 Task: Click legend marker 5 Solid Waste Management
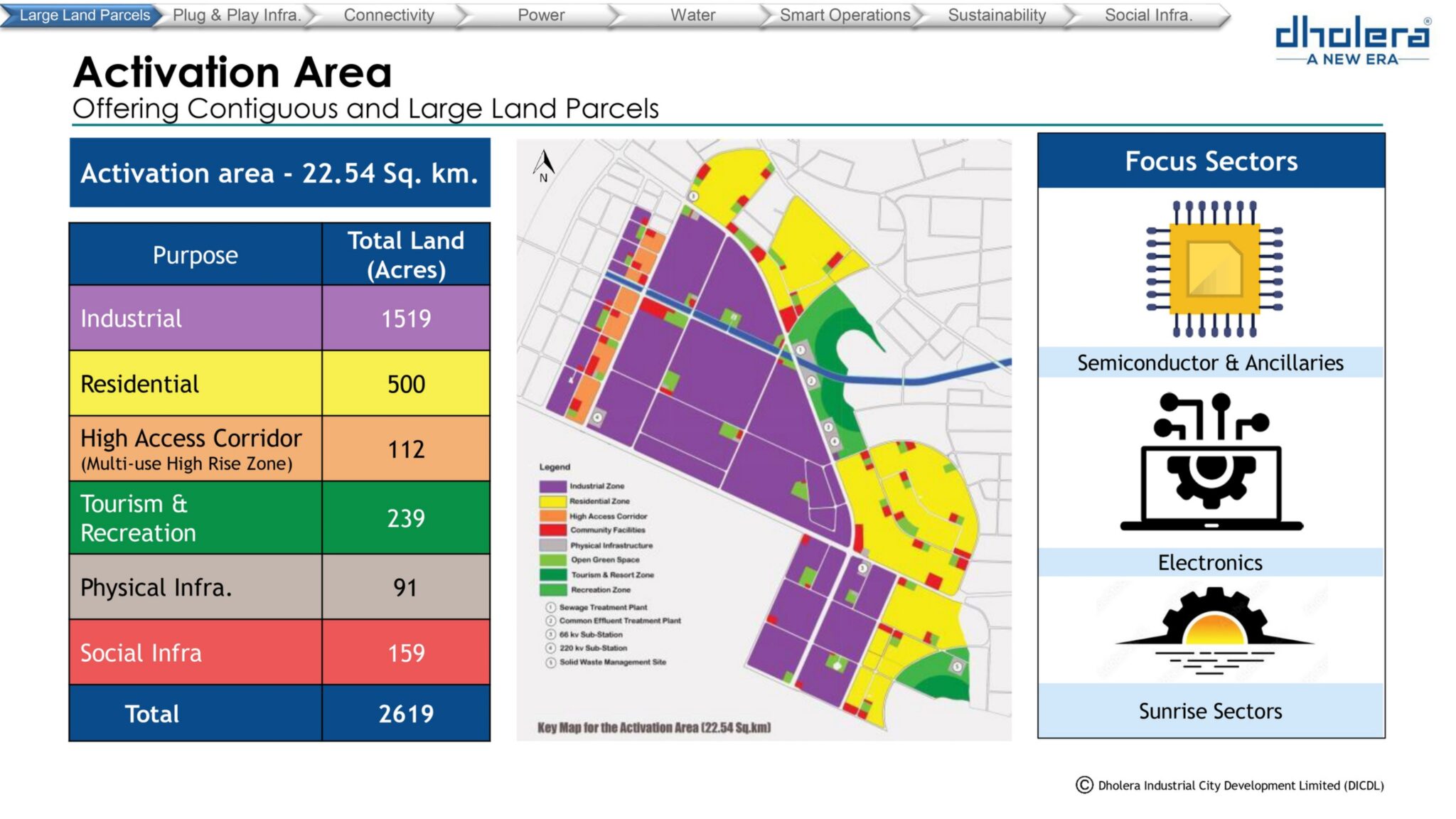[x=550, y=663]
